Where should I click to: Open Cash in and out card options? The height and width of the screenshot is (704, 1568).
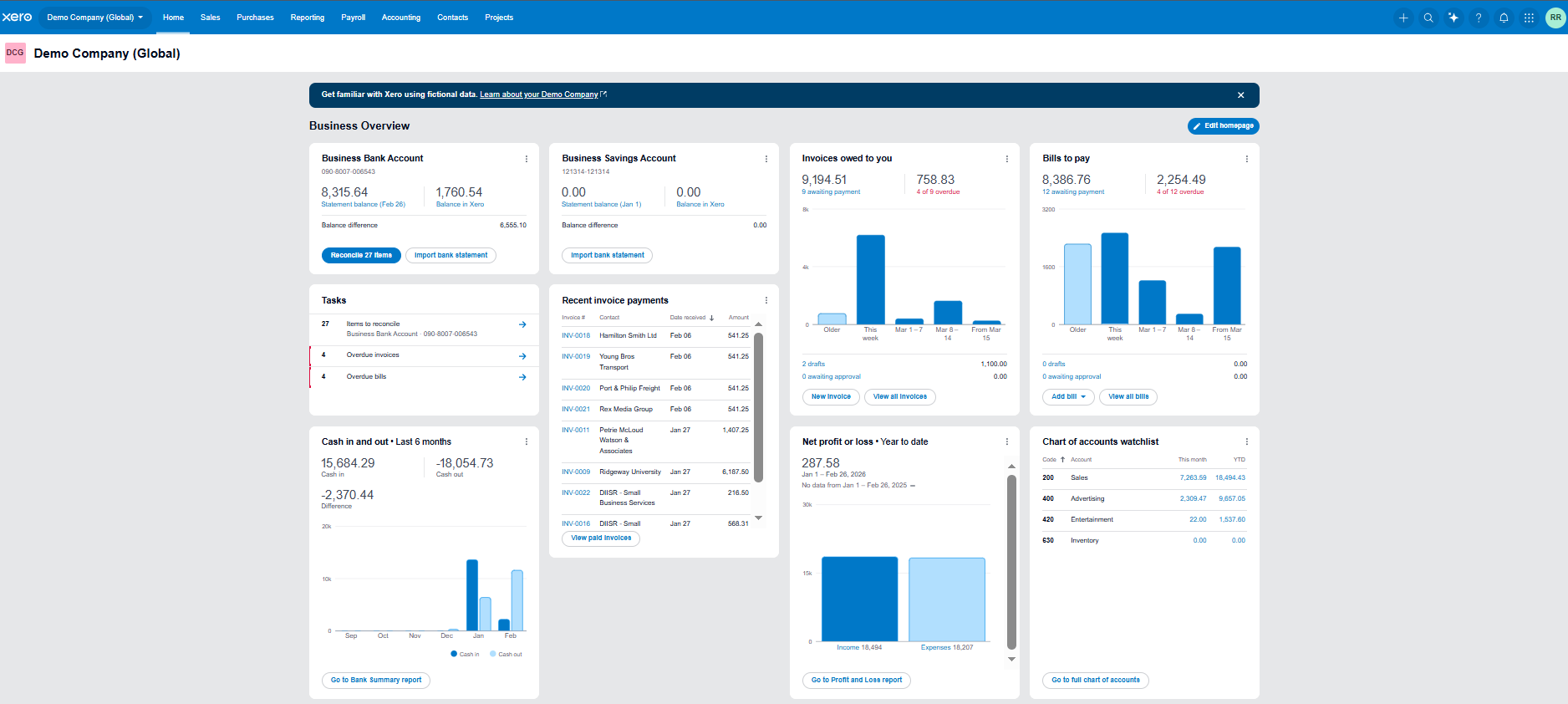click(527, 441)
